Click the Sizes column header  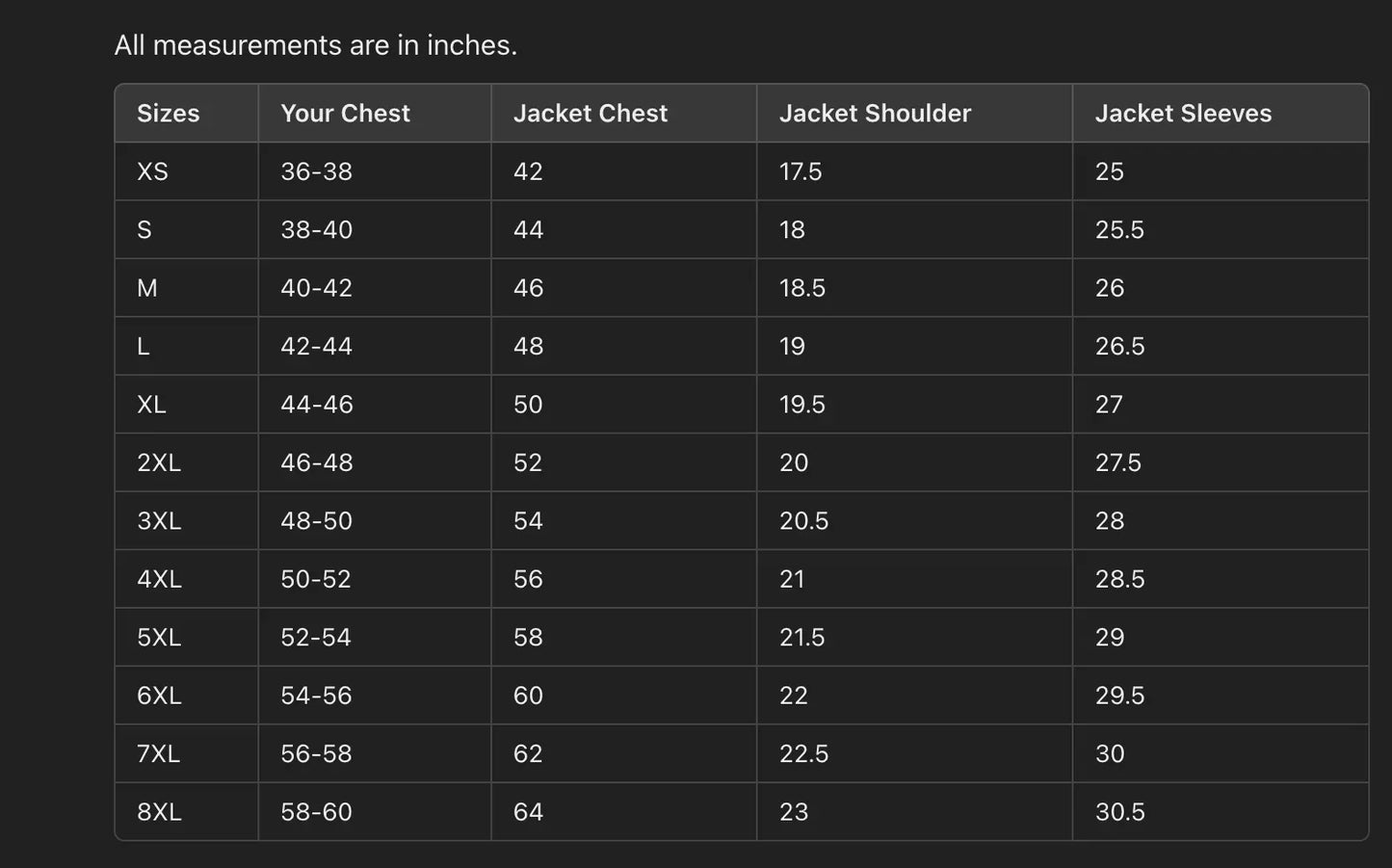[x=169, y=114]
